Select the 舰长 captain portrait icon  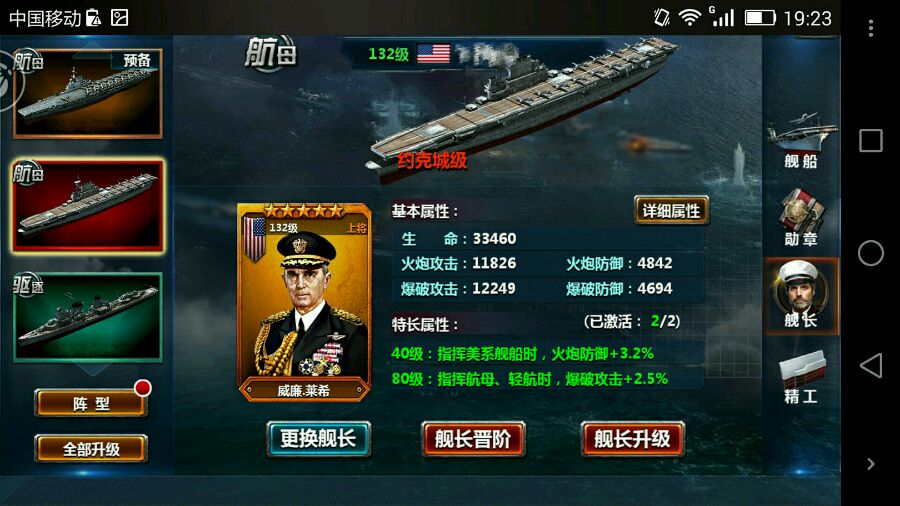pyautogui.click(x=801, y=296)
